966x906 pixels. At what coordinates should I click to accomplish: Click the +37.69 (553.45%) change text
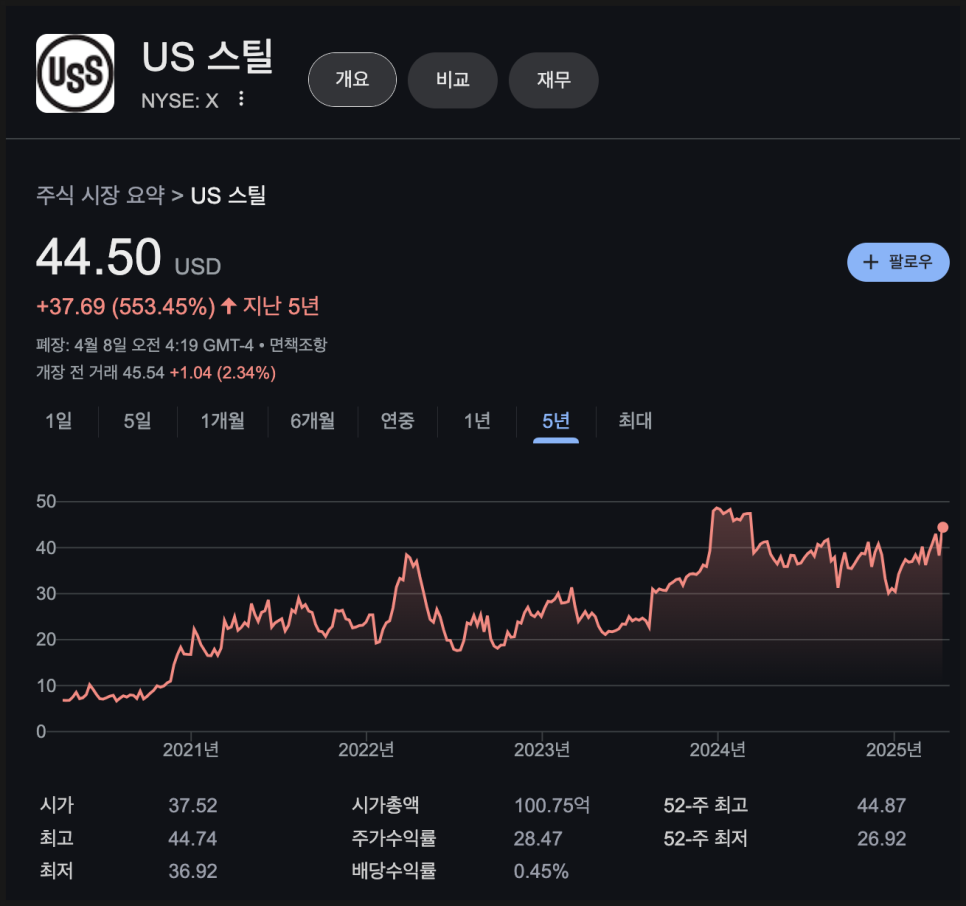point(126,306)
